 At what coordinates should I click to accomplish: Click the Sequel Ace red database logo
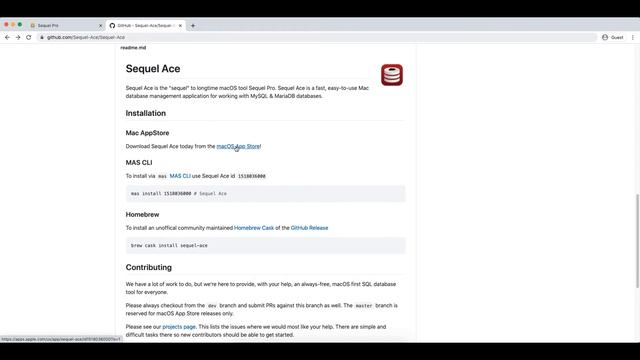[392, 75]
